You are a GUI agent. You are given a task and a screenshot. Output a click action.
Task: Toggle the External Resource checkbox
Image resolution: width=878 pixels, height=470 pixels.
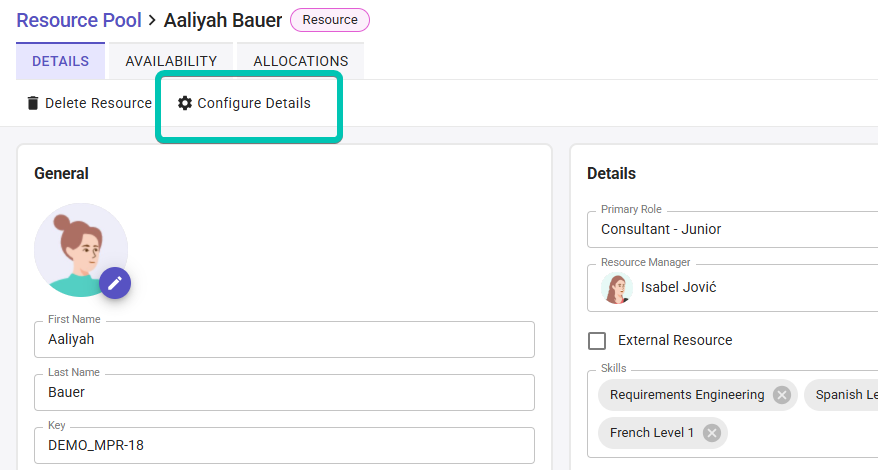597,341
